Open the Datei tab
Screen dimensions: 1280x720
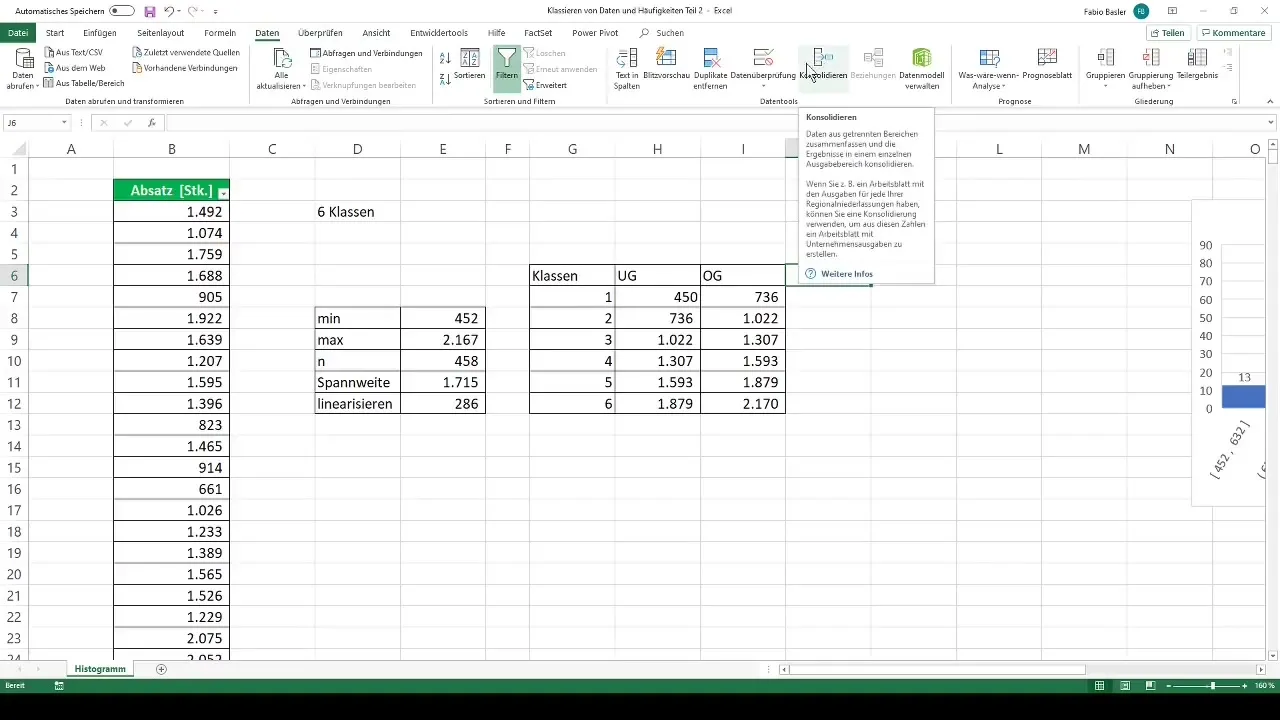[x=18, y=33]
